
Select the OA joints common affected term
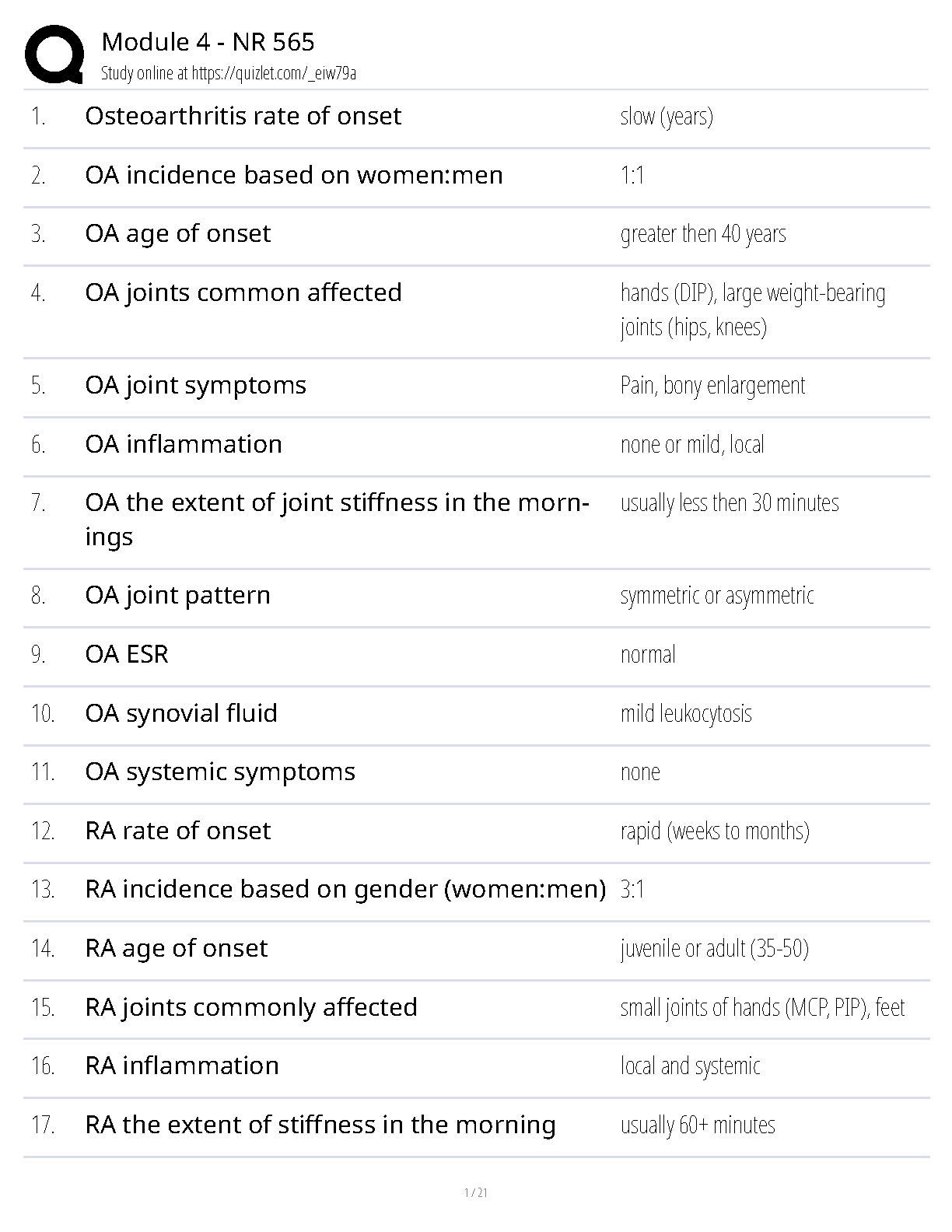pos(243,292)
